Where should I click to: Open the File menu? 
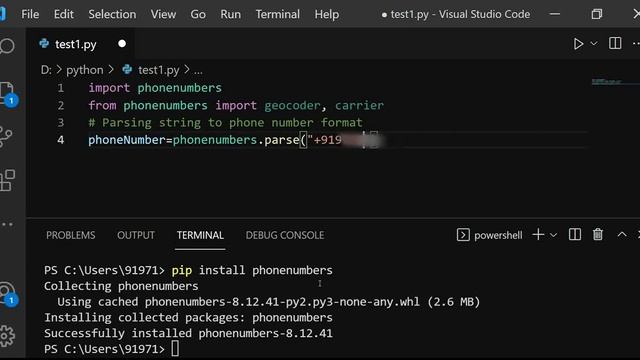click(30, 14)
